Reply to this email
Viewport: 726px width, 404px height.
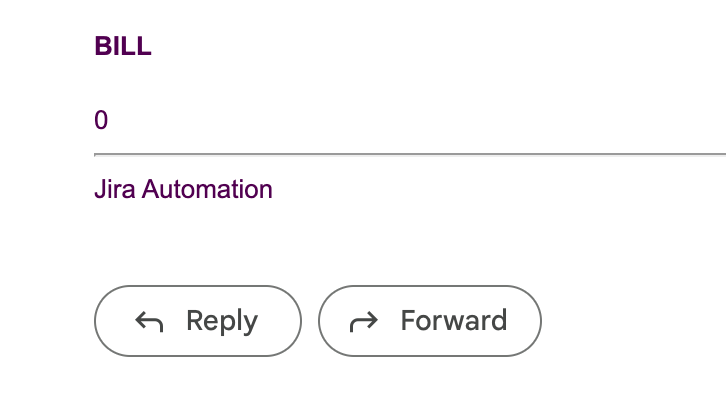(x=198, y=321)
